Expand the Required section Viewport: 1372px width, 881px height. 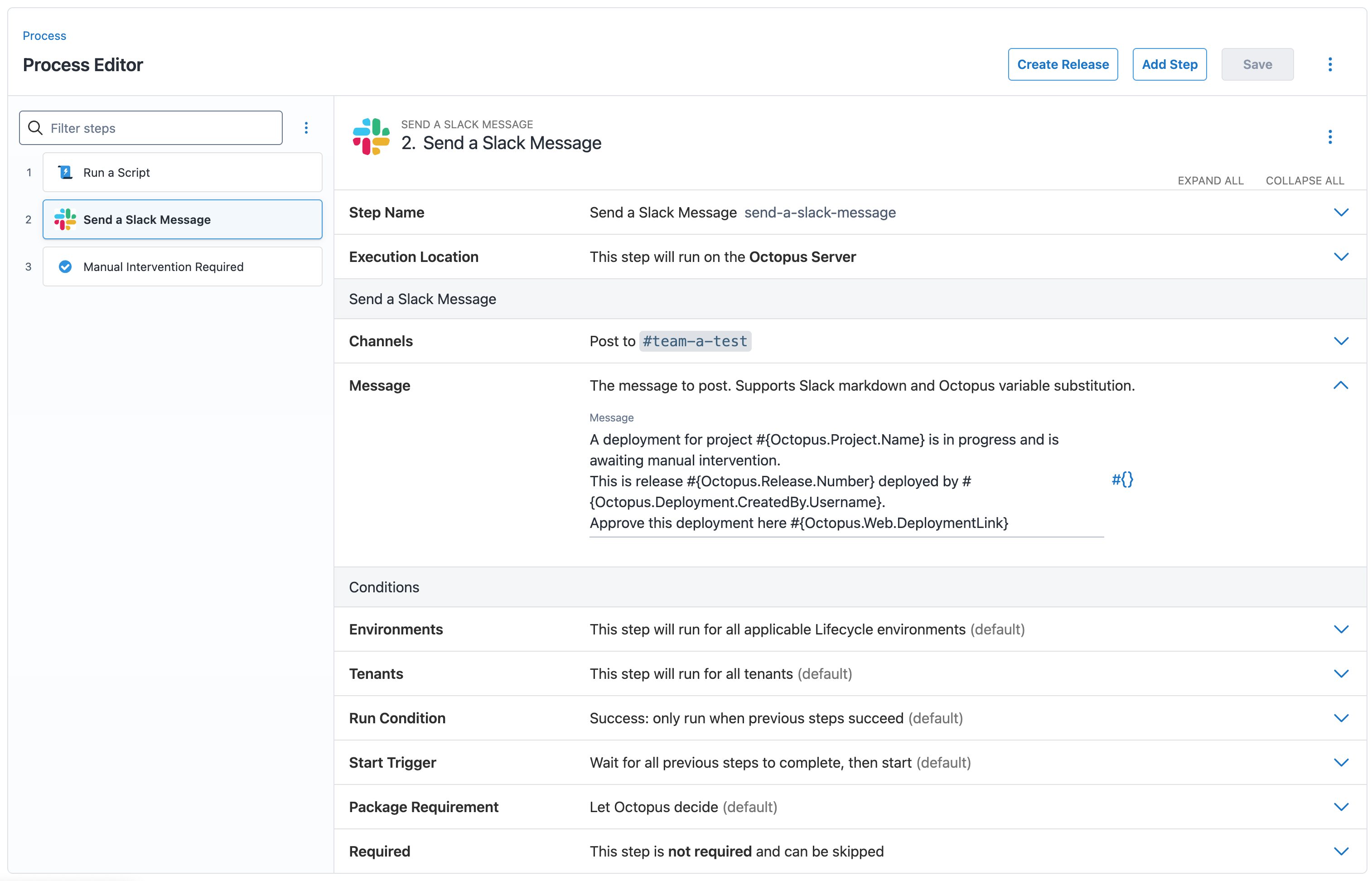pyautogui.click(x=1341, y=851)
